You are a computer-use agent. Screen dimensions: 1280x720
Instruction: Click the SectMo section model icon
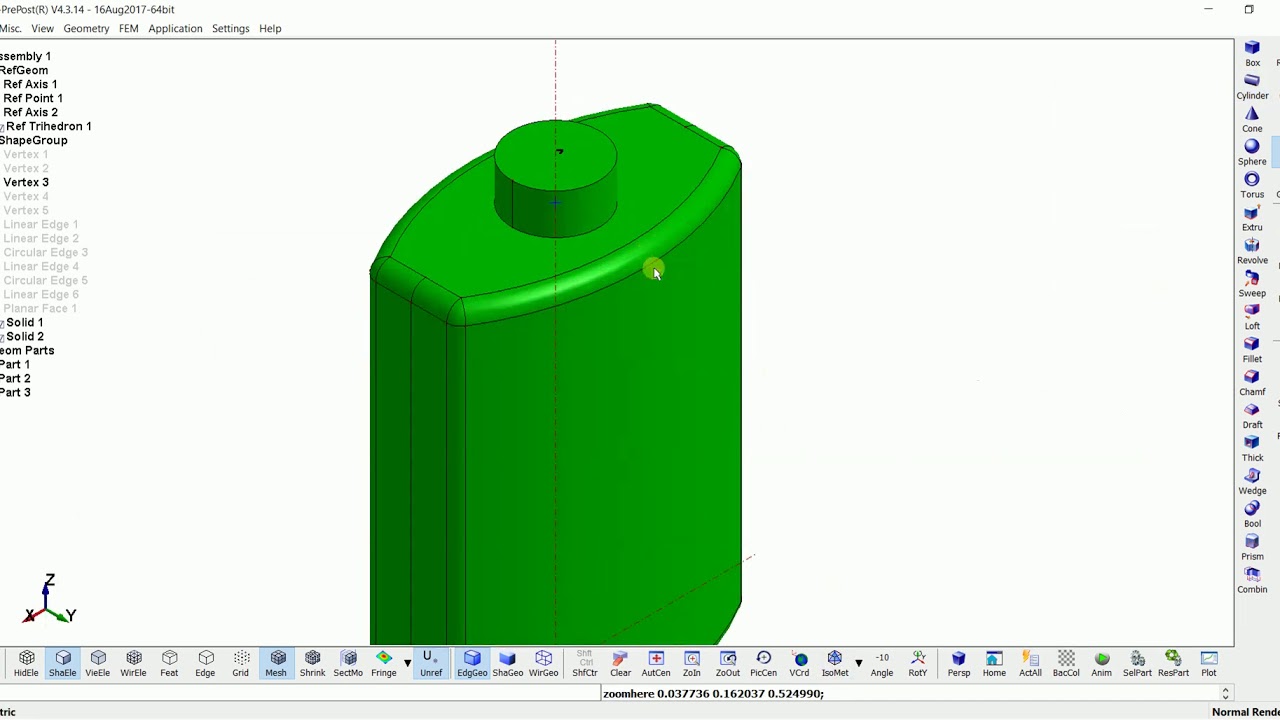[x=348, y=664]
